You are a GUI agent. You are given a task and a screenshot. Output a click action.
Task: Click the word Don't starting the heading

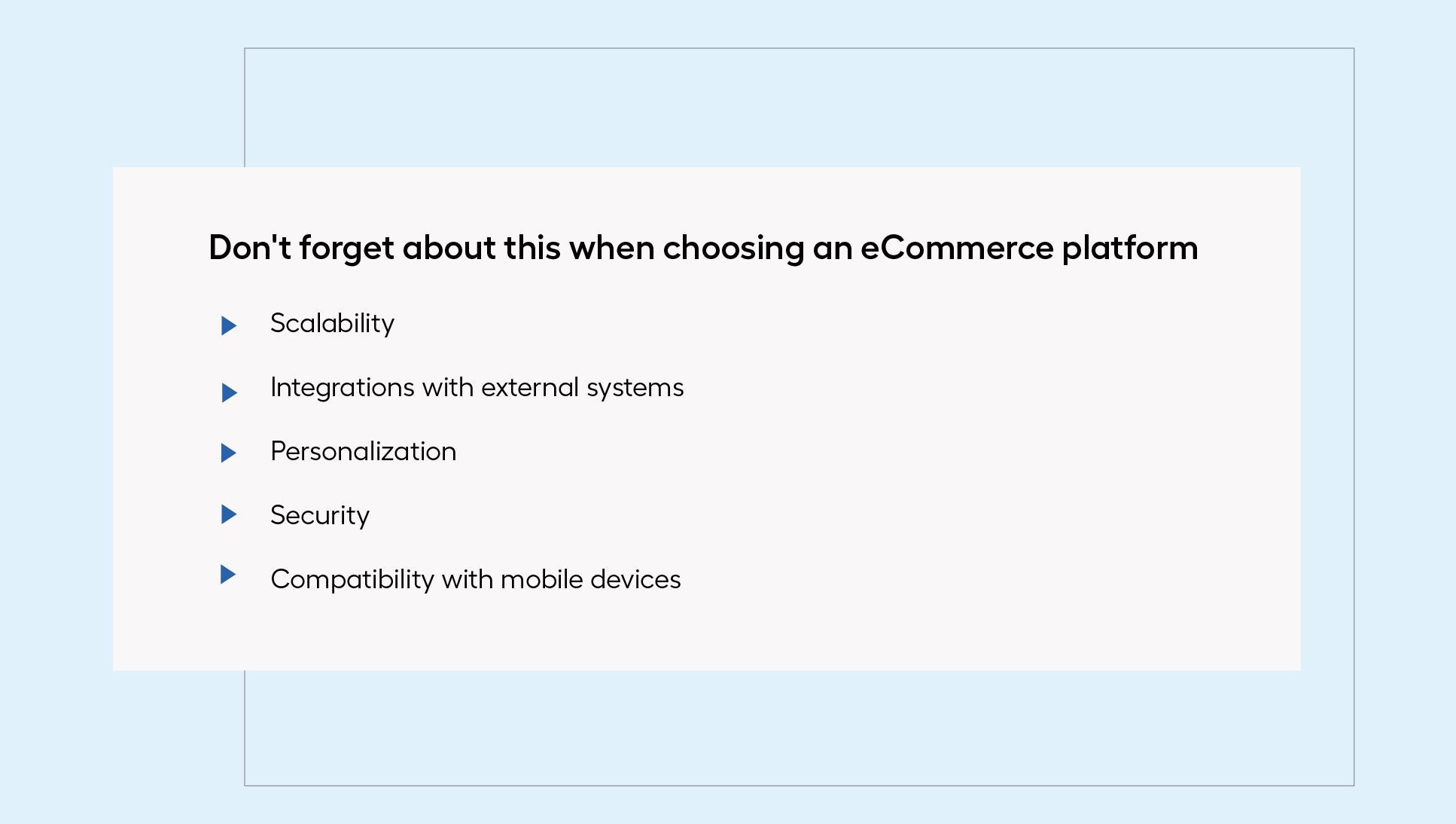[250, 248]
